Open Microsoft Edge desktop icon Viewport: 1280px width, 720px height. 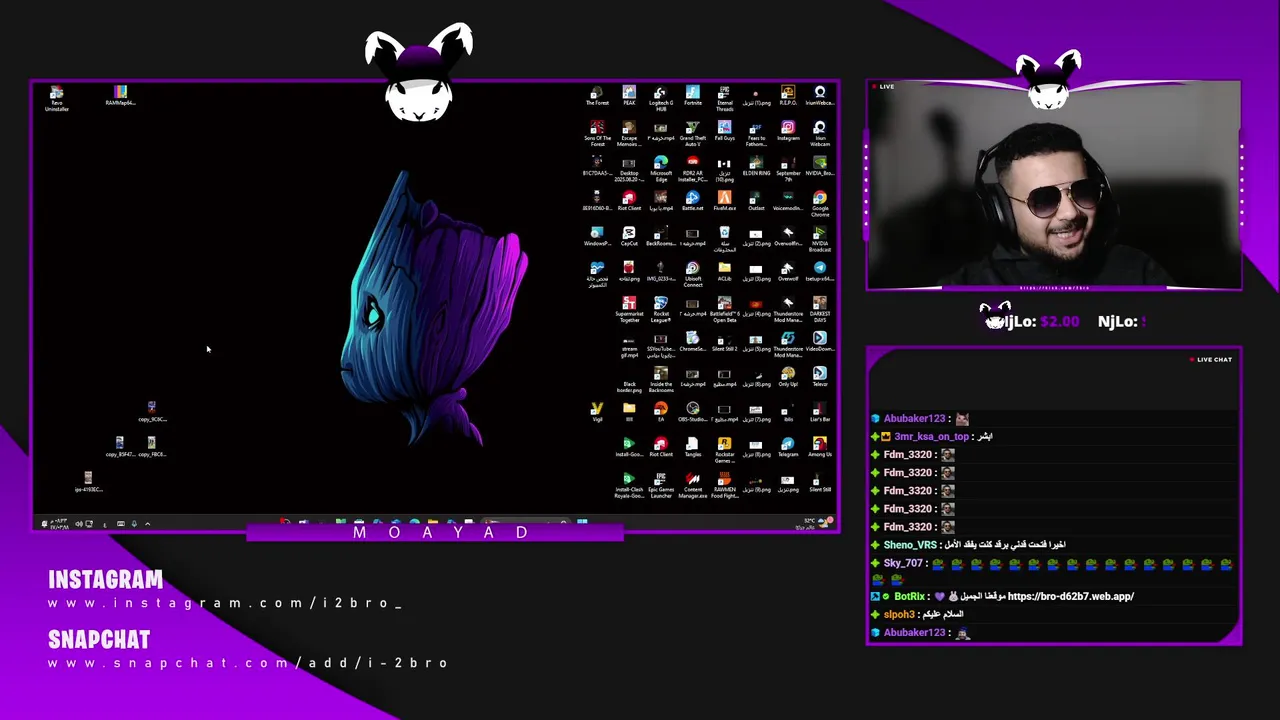coord(661,169)
